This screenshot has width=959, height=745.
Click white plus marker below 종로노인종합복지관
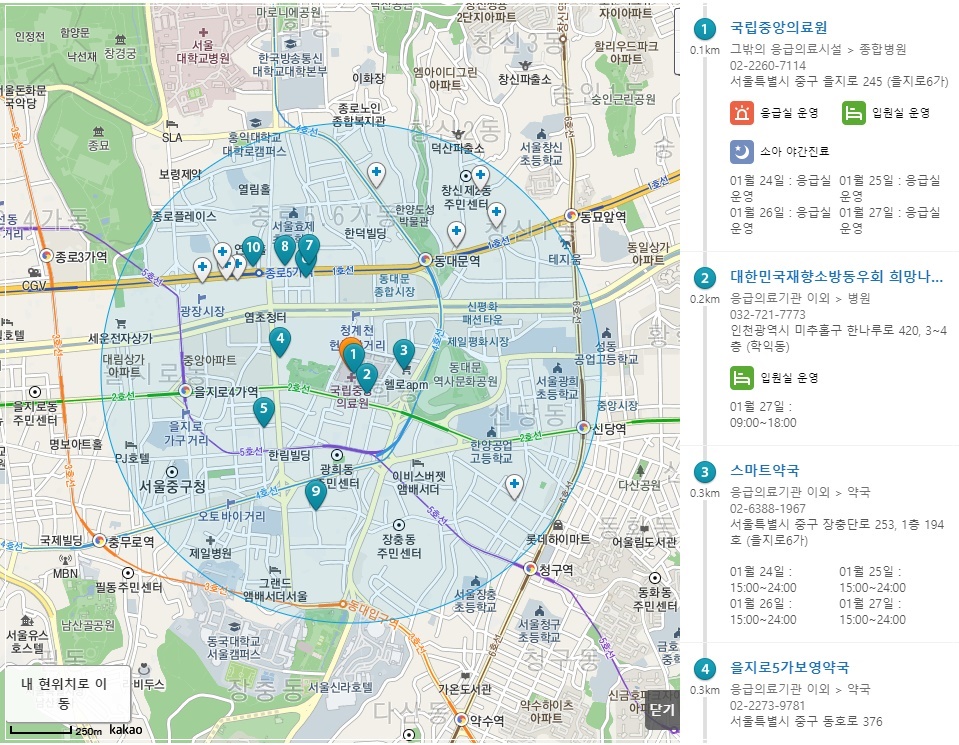click(377, 173)
